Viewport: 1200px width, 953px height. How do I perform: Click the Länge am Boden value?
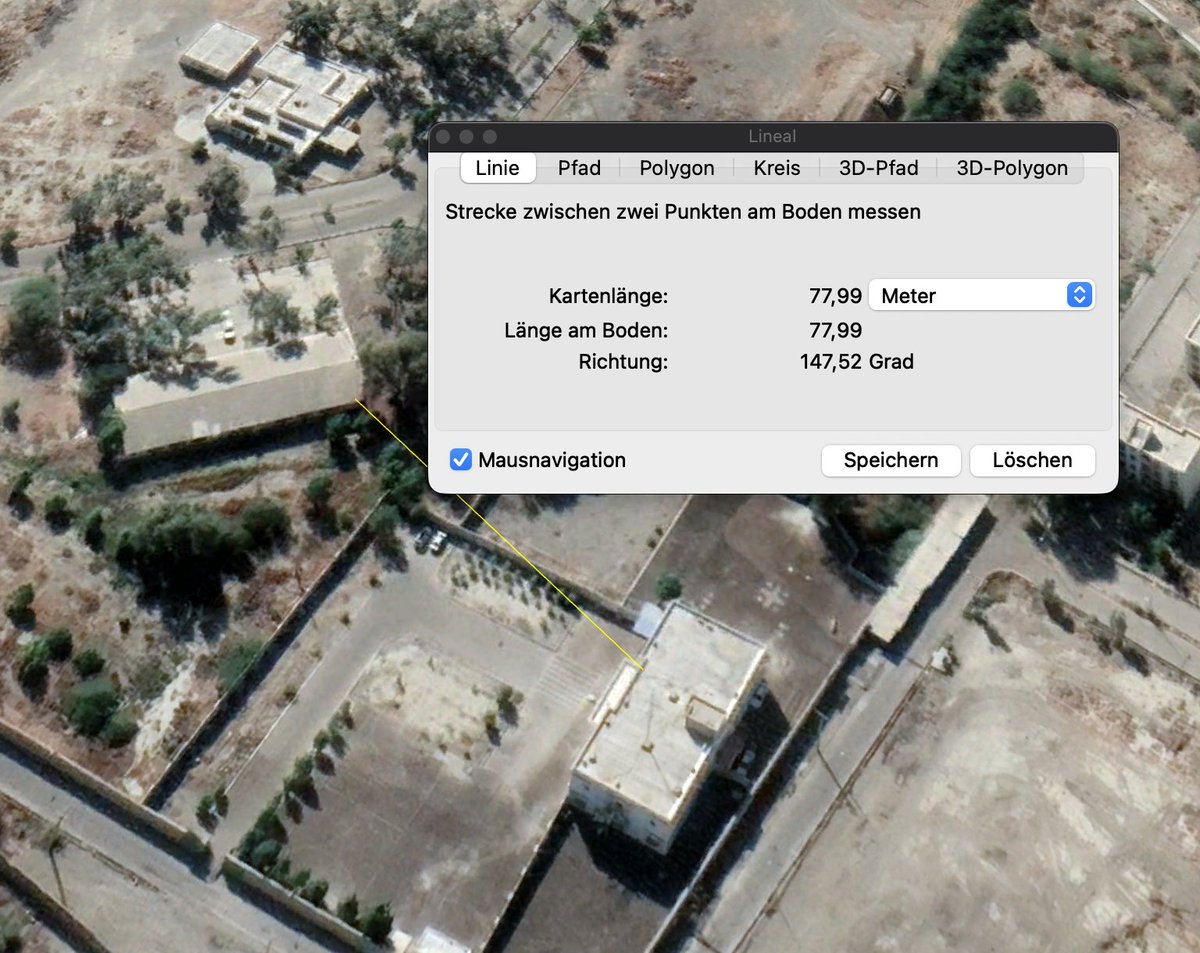click(x=836, y=330)
